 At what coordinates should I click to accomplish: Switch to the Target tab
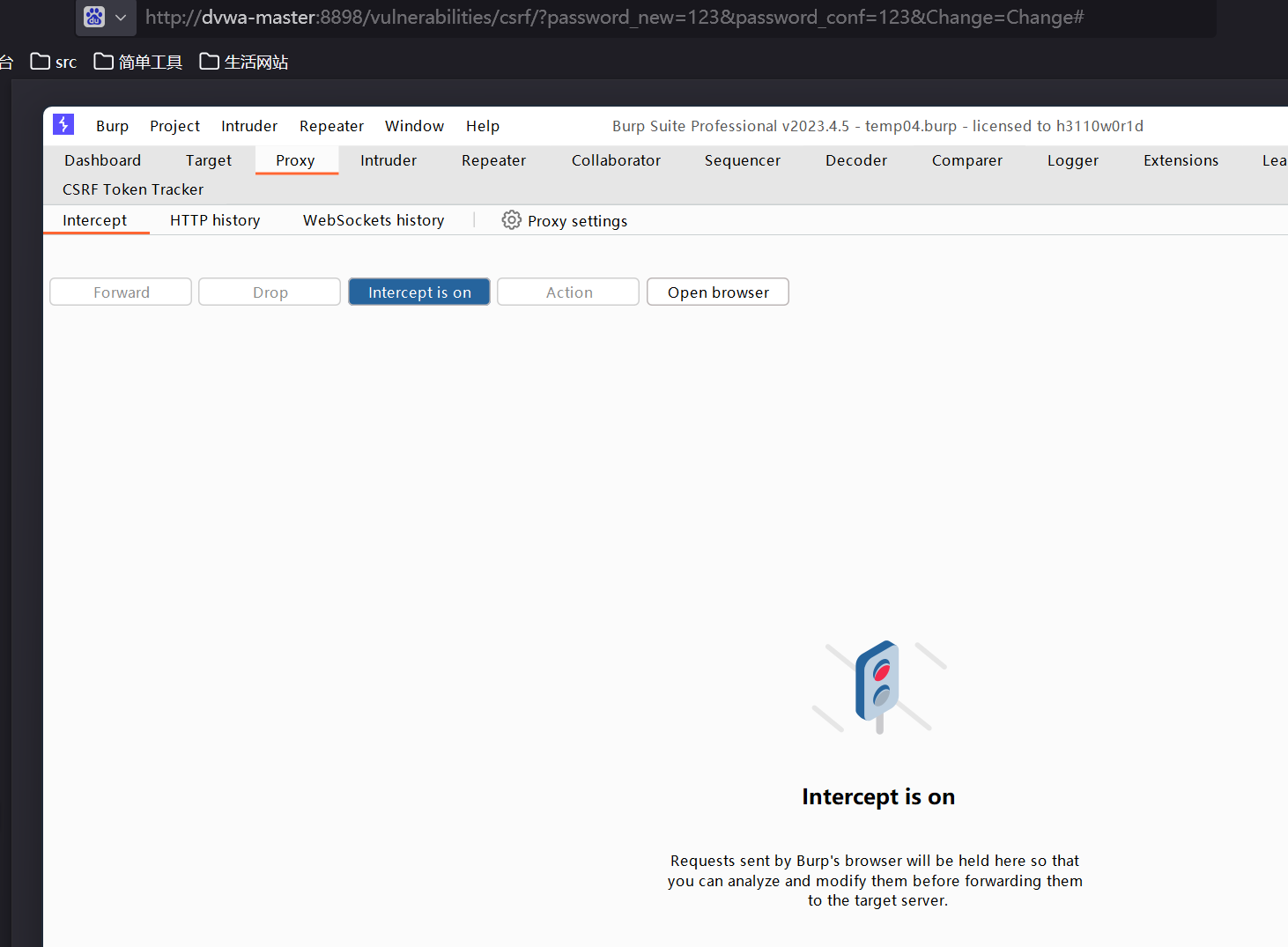pyautogui.click(x=209, y=160)
